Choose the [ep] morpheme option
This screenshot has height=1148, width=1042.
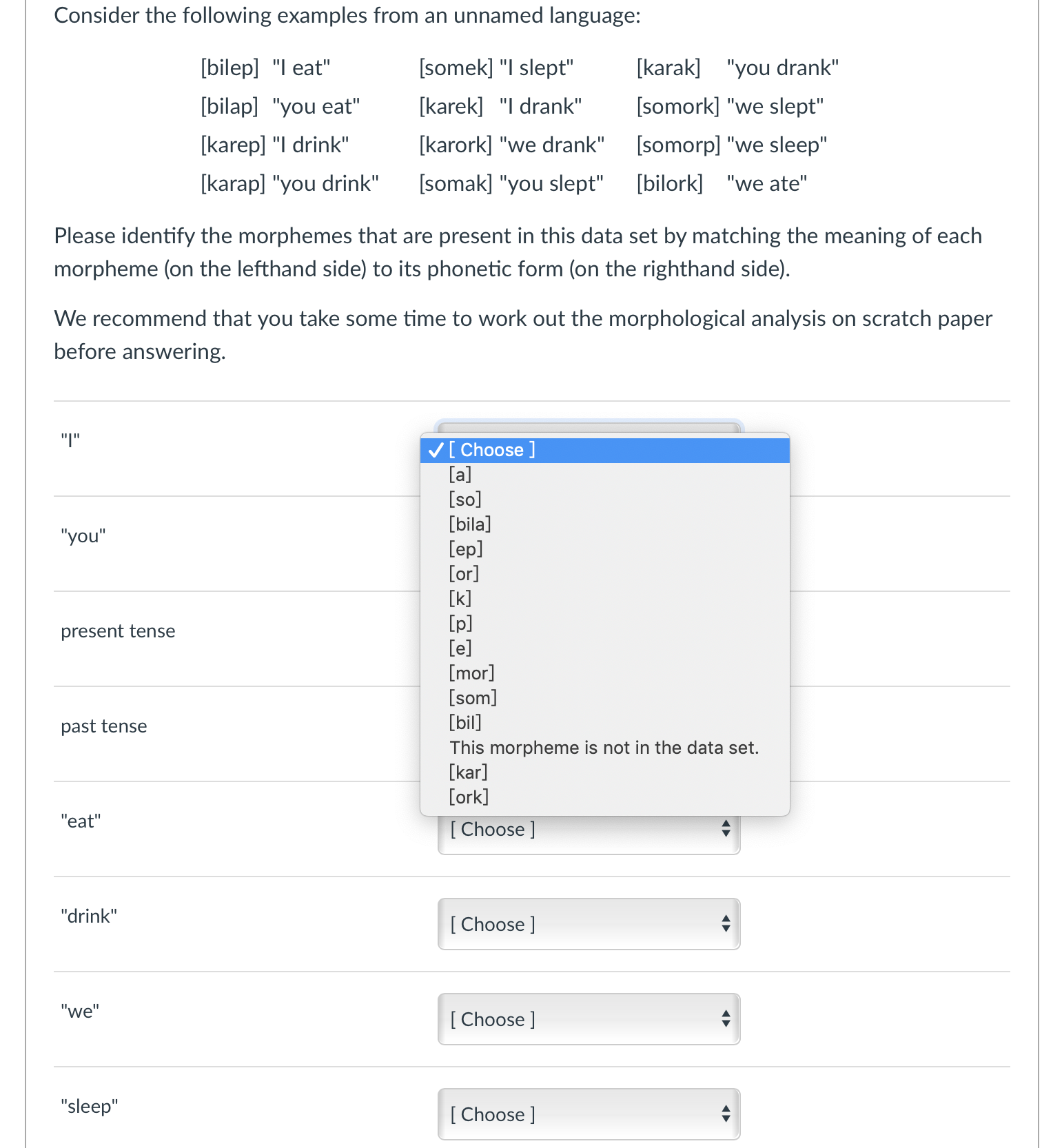coord(604,549)
